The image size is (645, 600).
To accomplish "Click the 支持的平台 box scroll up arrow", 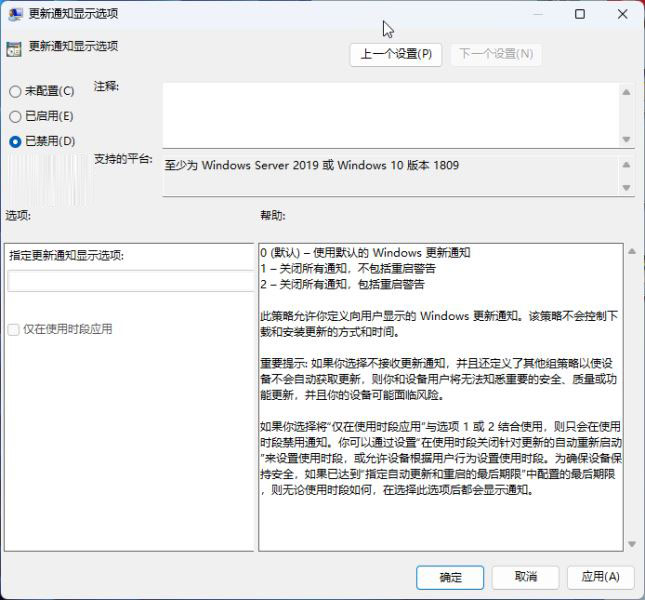I will click(x=626, y=165).
